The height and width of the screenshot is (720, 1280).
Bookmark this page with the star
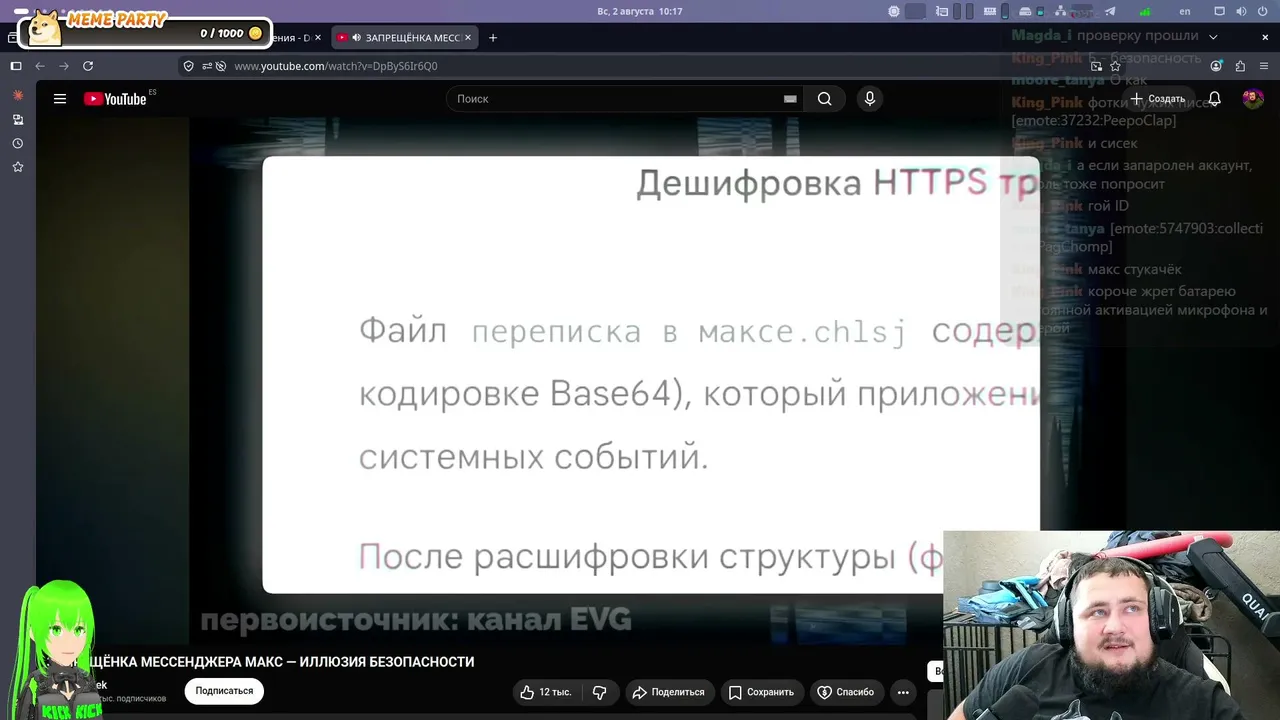[1115, 66]
